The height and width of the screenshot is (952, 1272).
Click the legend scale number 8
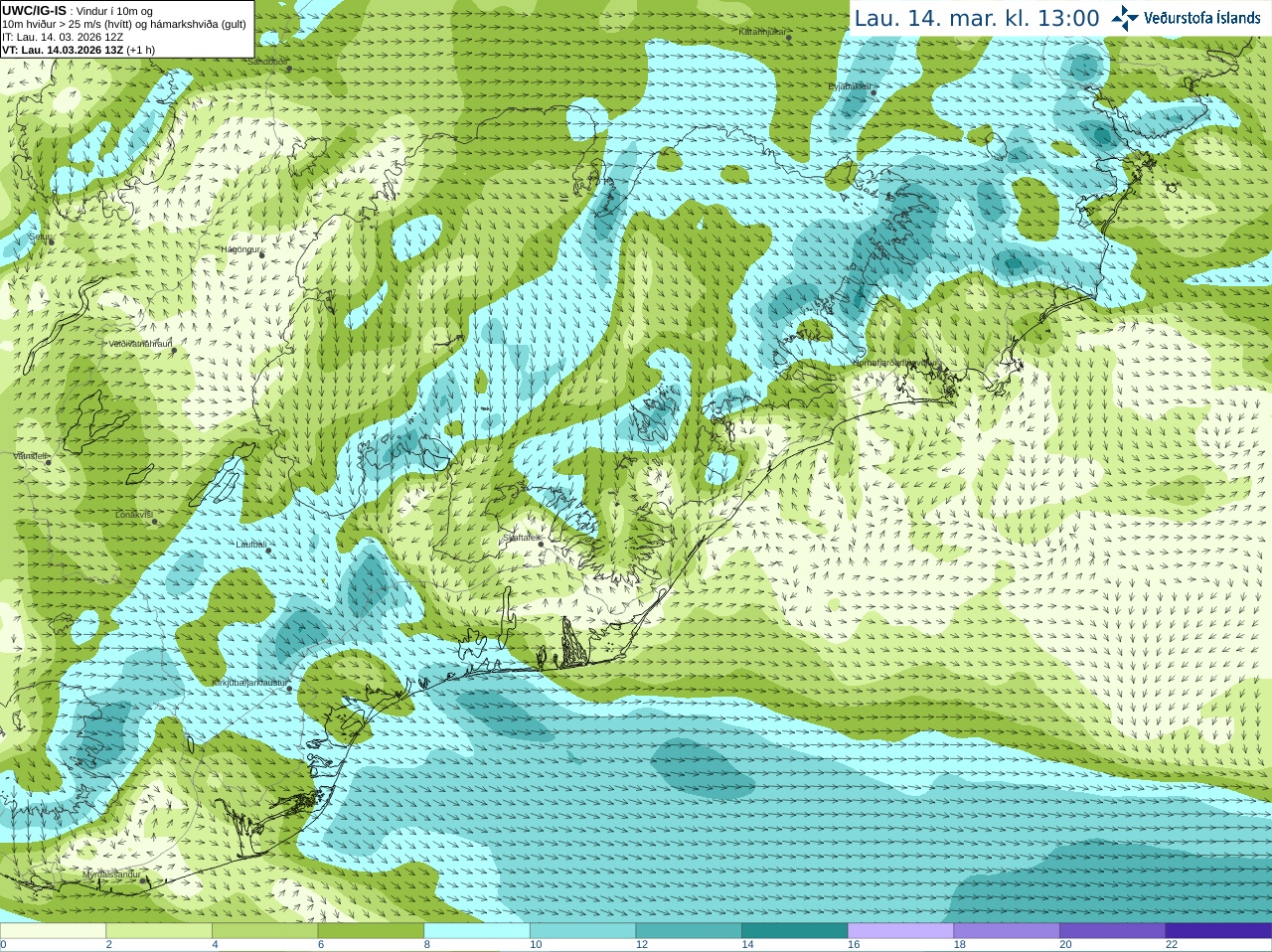(427, 945)
